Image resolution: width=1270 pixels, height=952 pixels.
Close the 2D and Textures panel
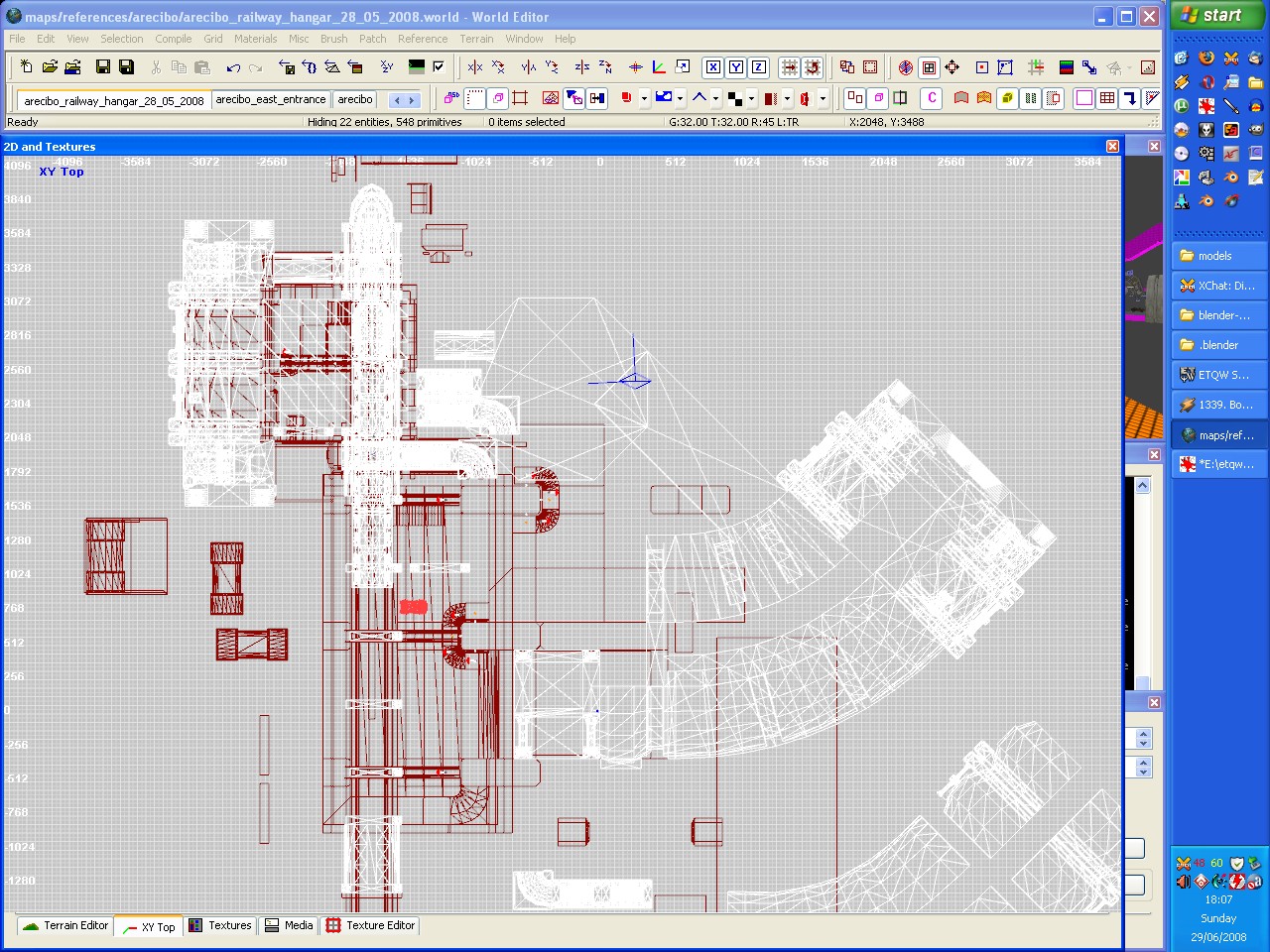click(x=1112, y=147)
